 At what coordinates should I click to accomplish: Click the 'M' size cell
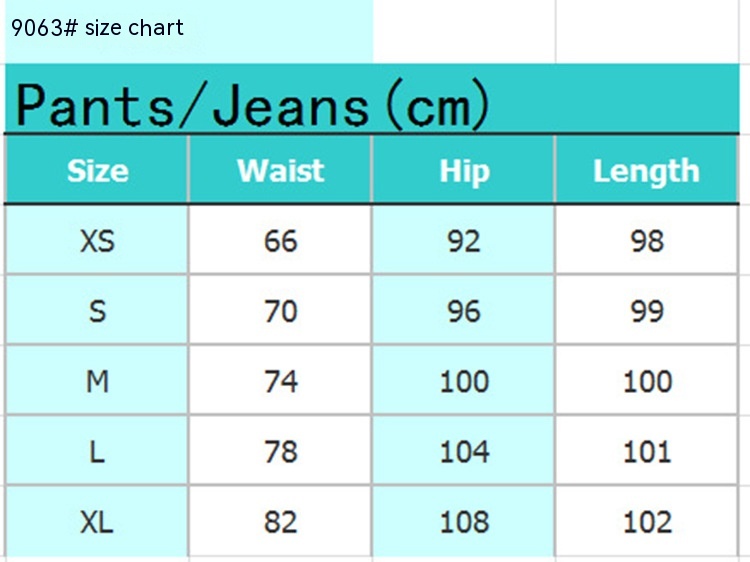pos(97,381)
